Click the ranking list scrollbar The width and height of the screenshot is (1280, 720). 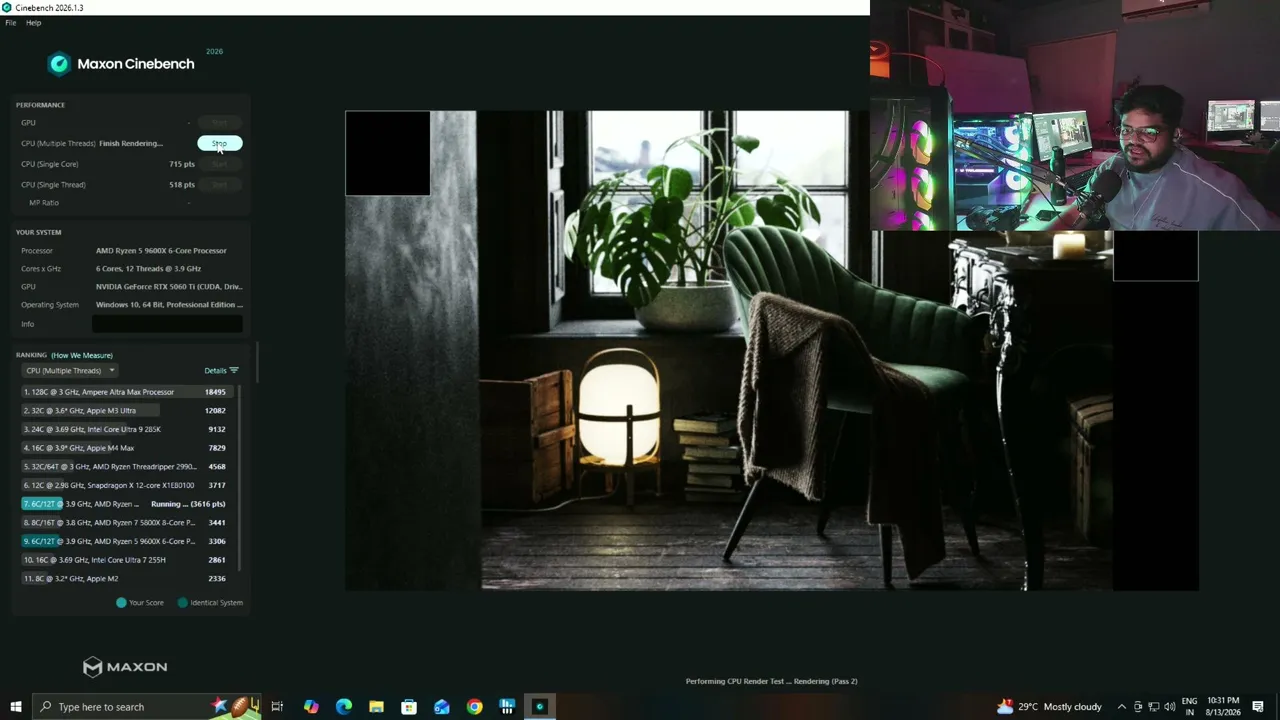240,480
